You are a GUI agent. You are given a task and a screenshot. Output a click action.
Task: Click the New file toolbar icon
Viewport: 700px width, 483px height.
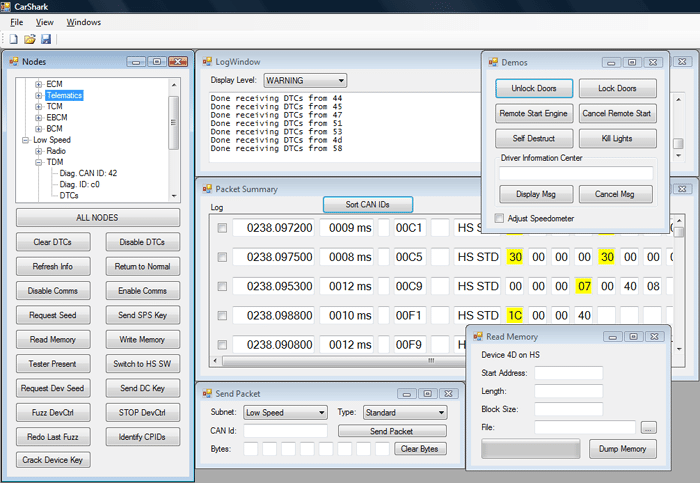pyautogui.click(x=13, y=39)
